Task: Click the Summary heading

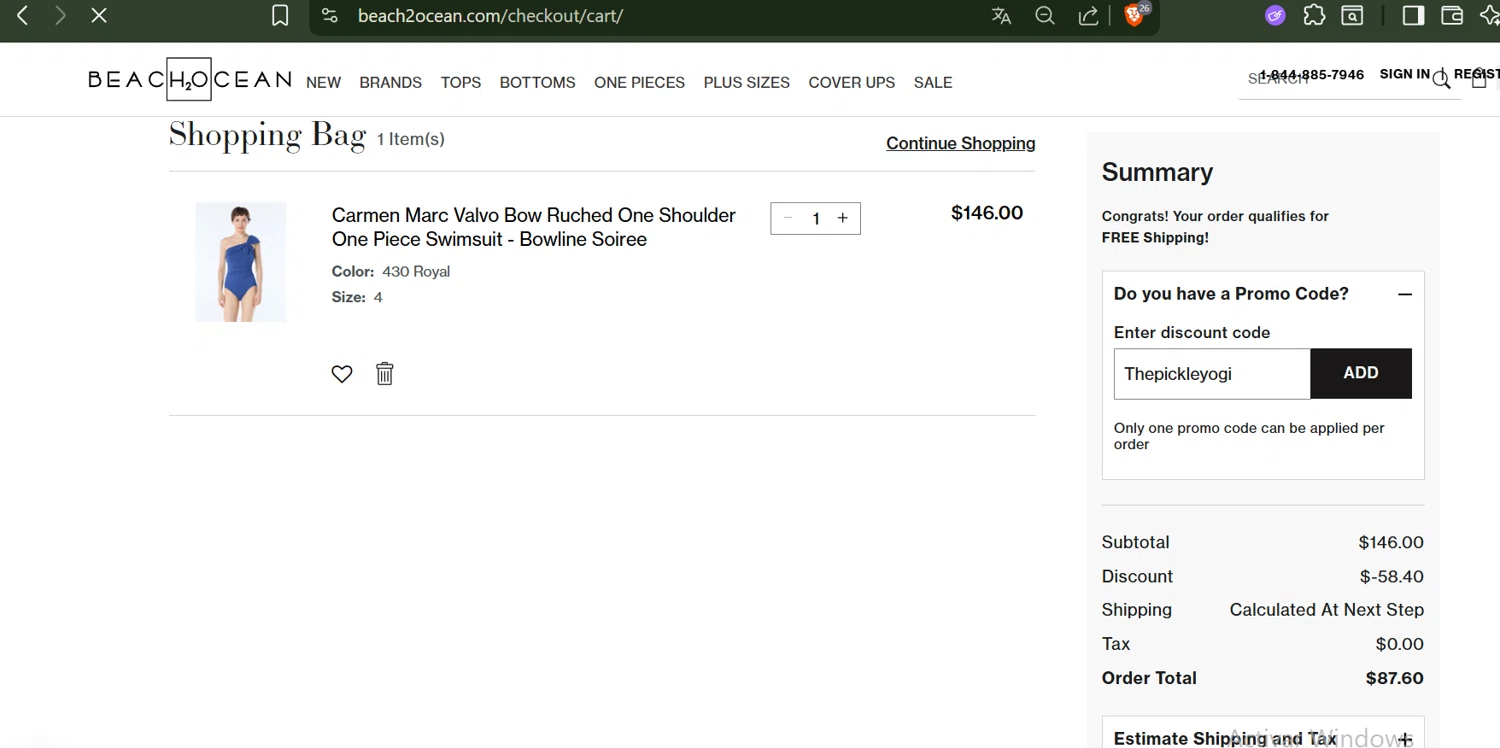Action: (1157, 172)
